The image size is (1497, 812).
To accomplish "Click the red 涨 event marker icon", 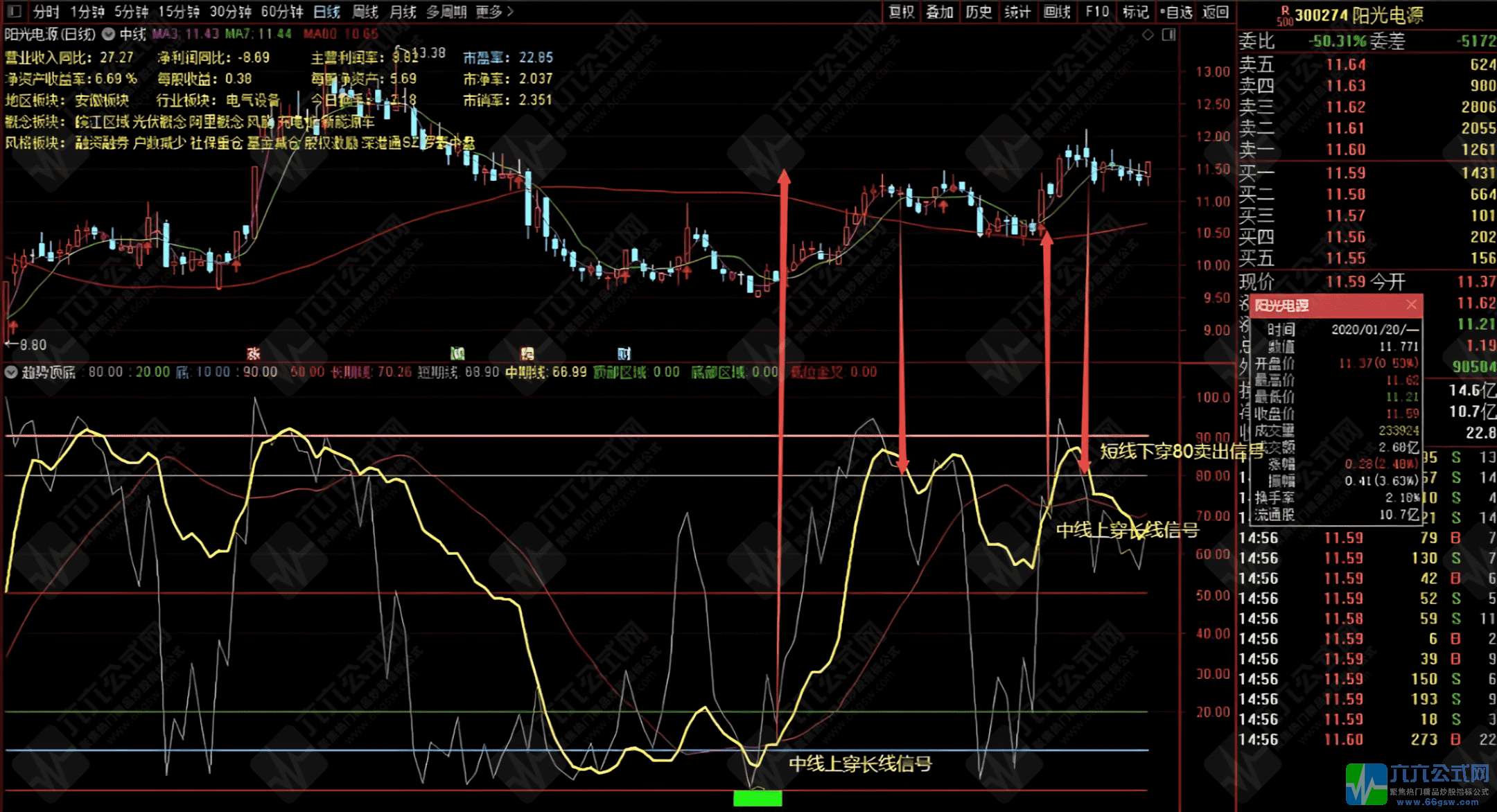I will [x=254, y=354].
